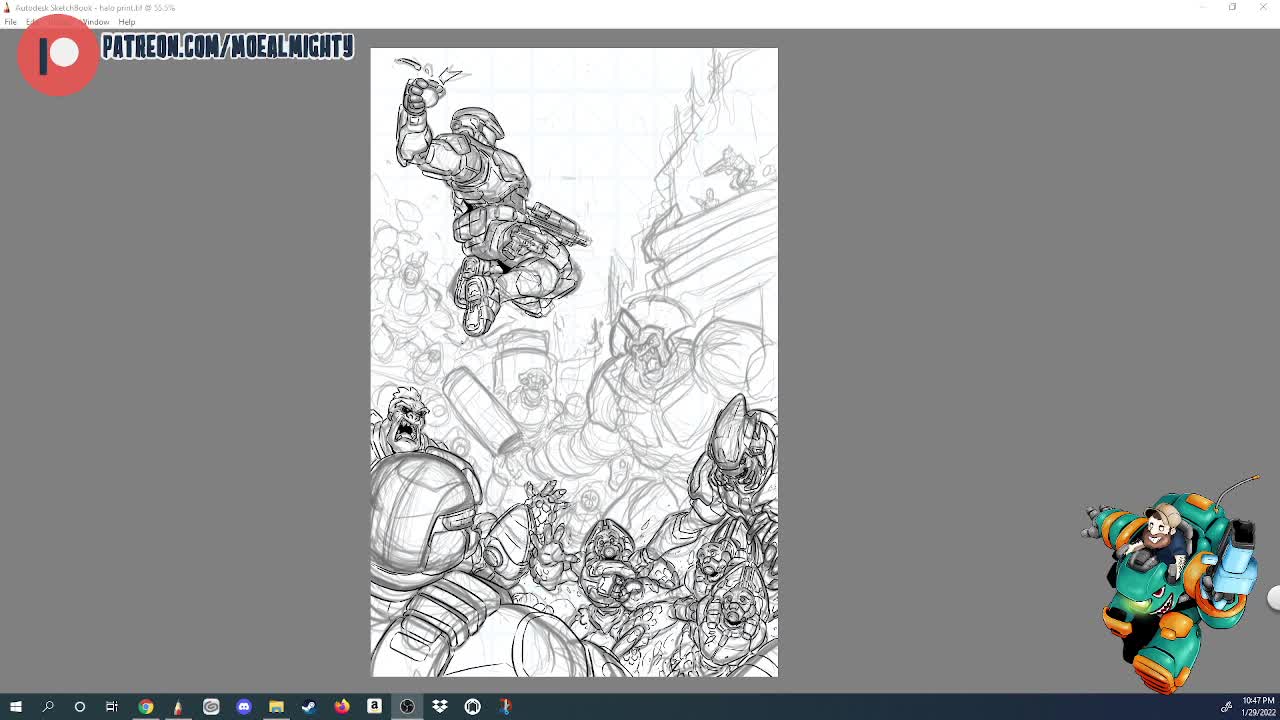The image size is (1280, 720).
Task: Click the white circle at the right screen edge
Action: tap(1275, 598)
